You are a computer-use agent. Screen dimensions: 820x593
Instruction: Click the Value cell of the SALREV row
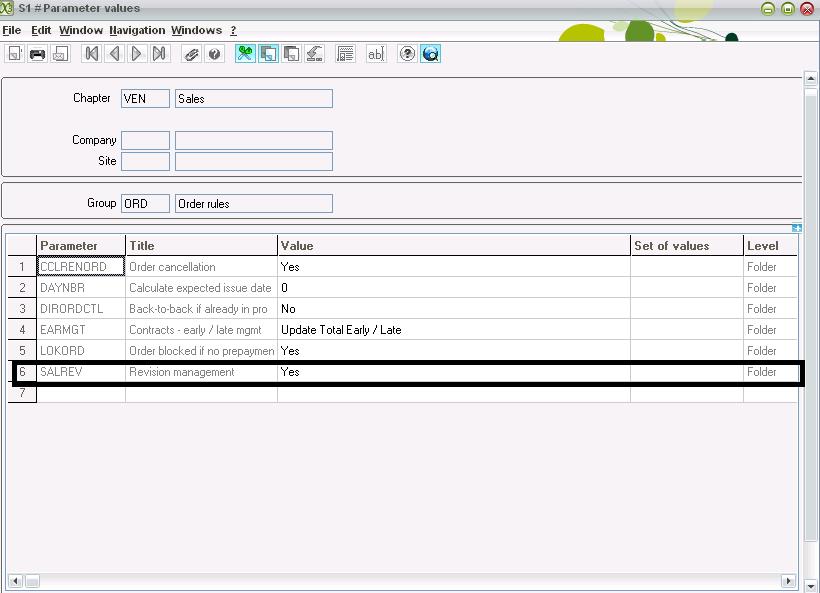point(454,372)
